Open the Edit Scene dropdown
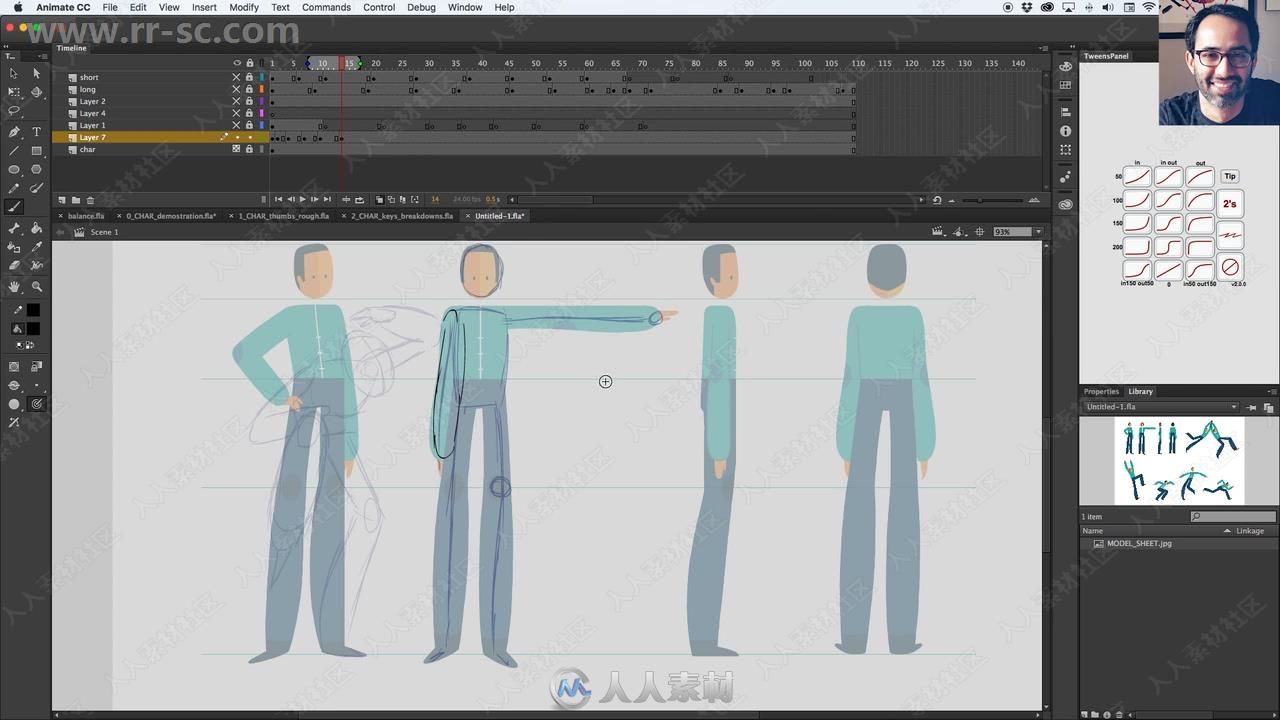Viewport: 1280px width, 720px height. (x=938, y=232)
